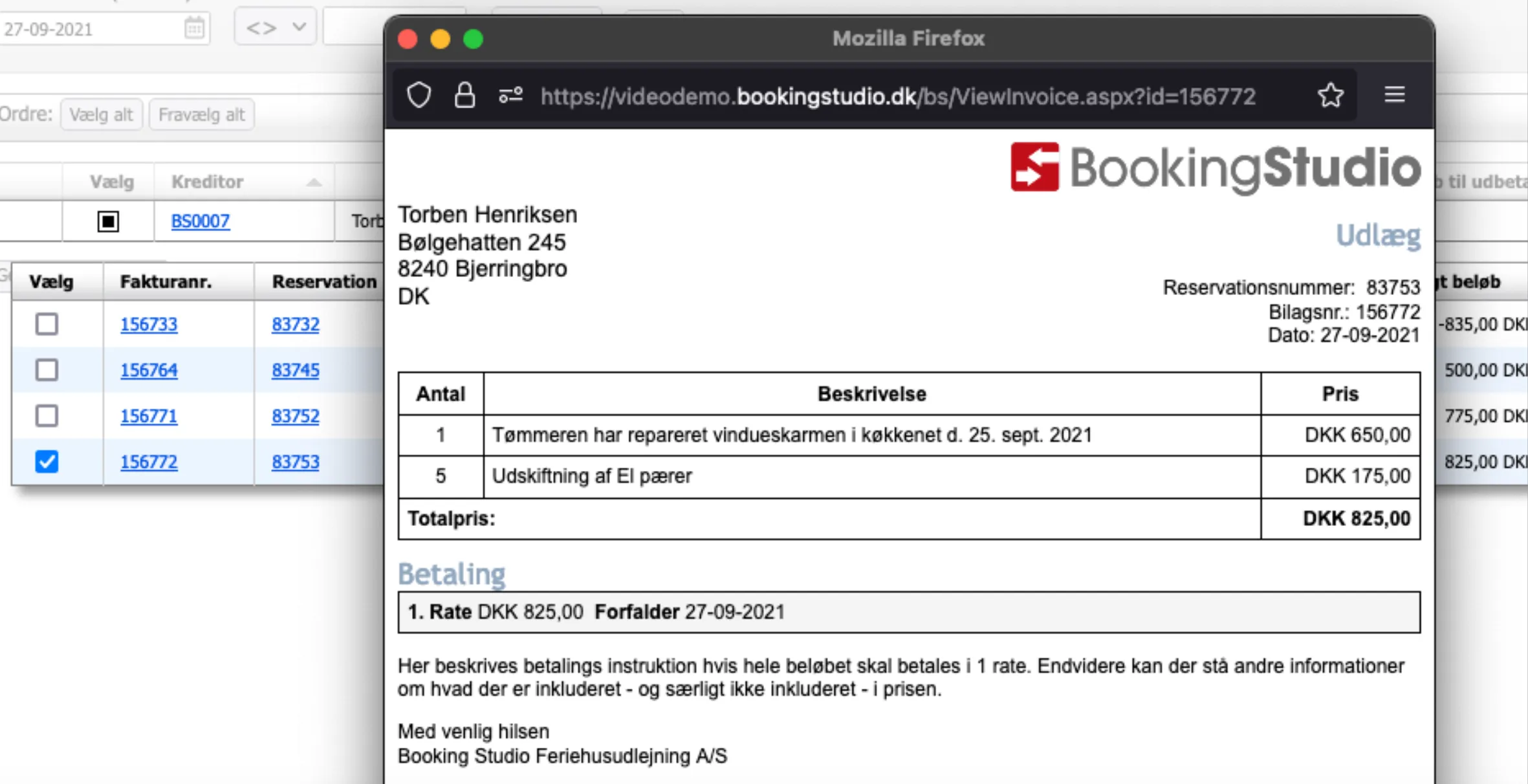This screenshot has width=1528, height=784.
Task: Uncheck the checkbox for invoice 156772
Action: pos(46,462)
